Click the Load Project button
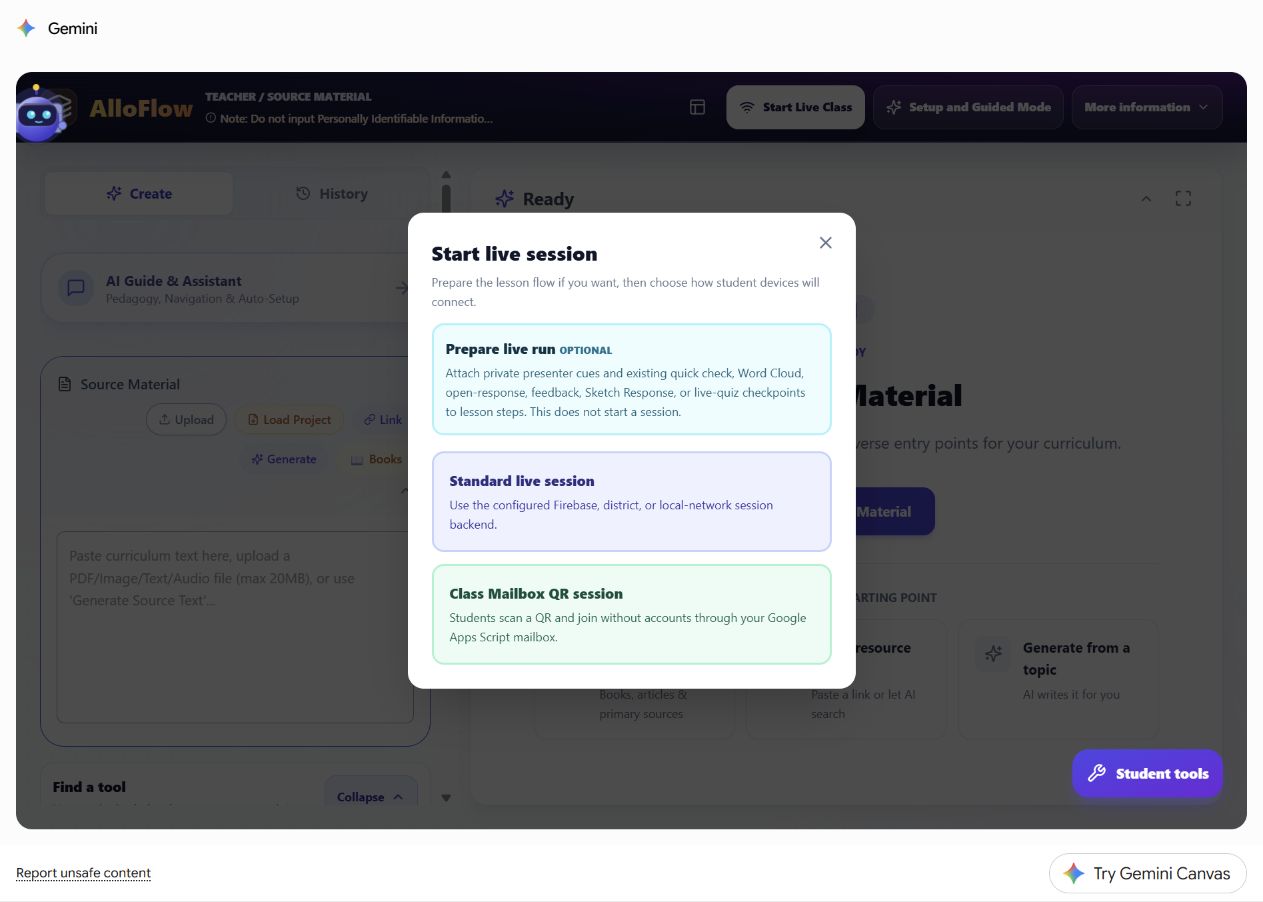 click(x=289, y=420)
